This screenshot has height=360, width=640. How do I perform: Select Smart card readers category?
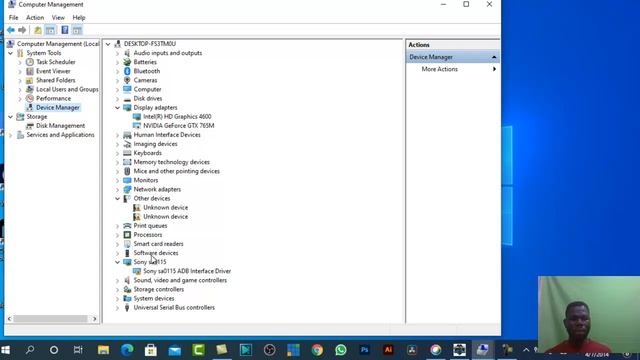[x=158, y=244]
